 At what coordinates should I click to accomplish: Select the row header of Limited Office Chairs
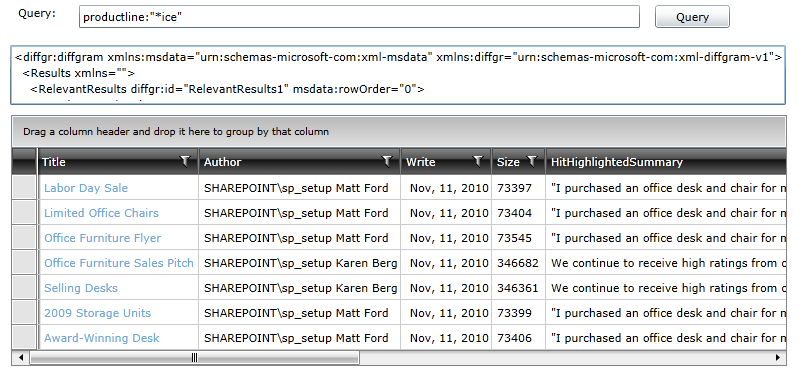click(24, 213)
